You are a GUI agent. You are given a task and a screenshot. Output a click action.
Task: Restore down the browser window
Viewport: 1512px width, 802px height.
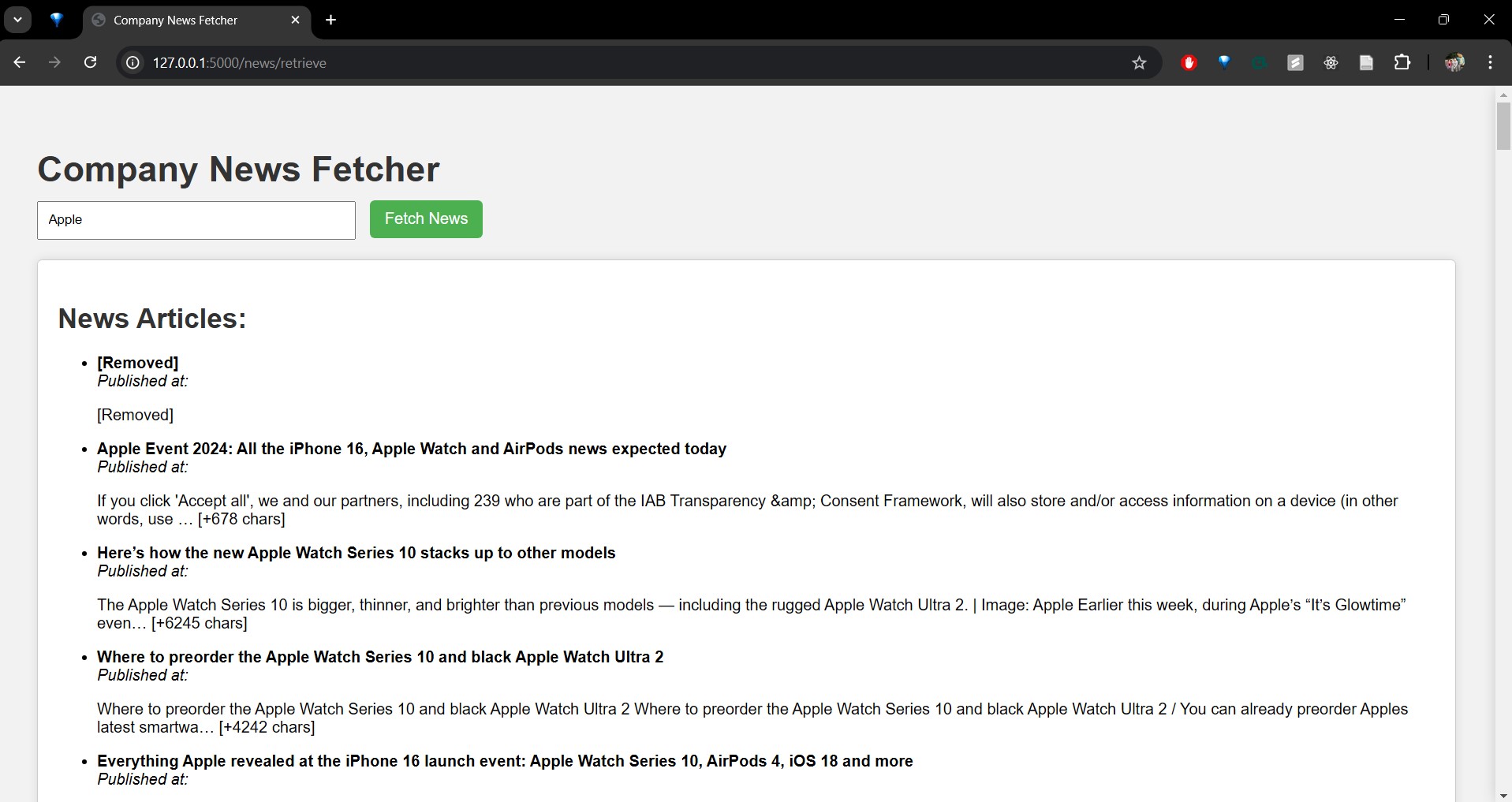pos(1443,20)
